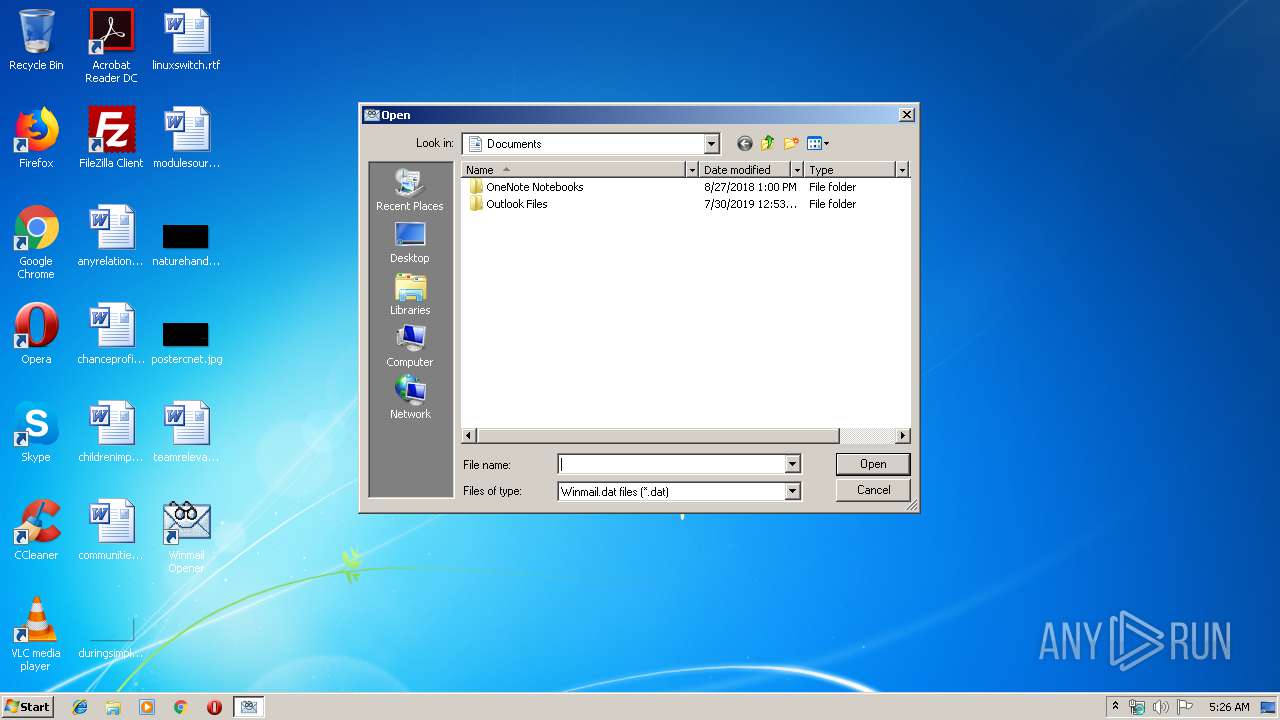The width and height of the screenshot is (1280, 720).
Task: Select Acrobat Reader DC desktop icon
Action: click(111, 46)
